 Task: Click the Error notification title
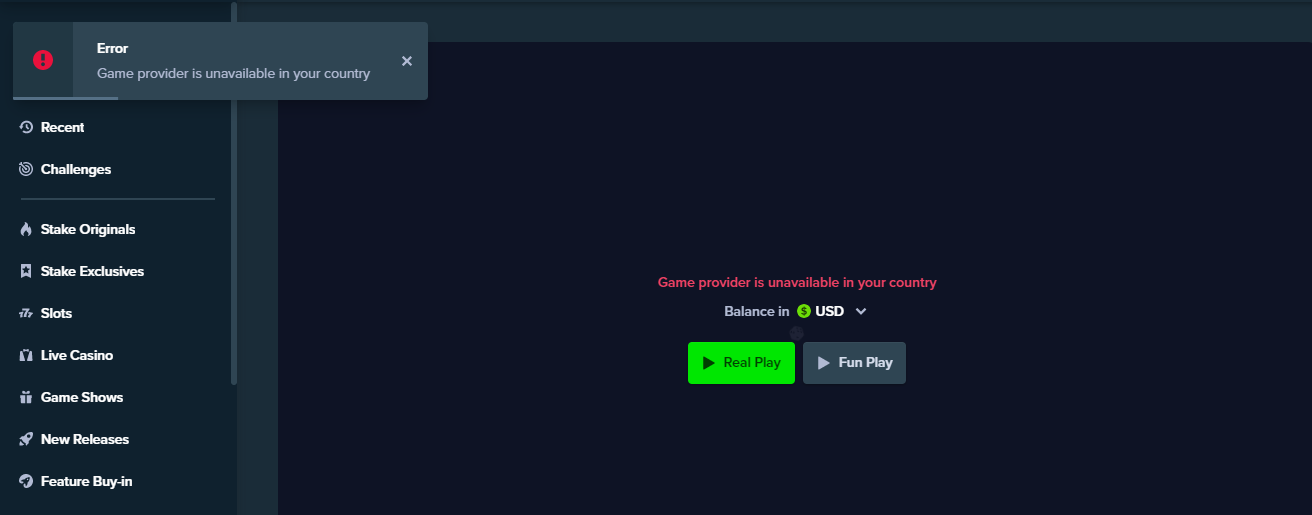point(112,48)
